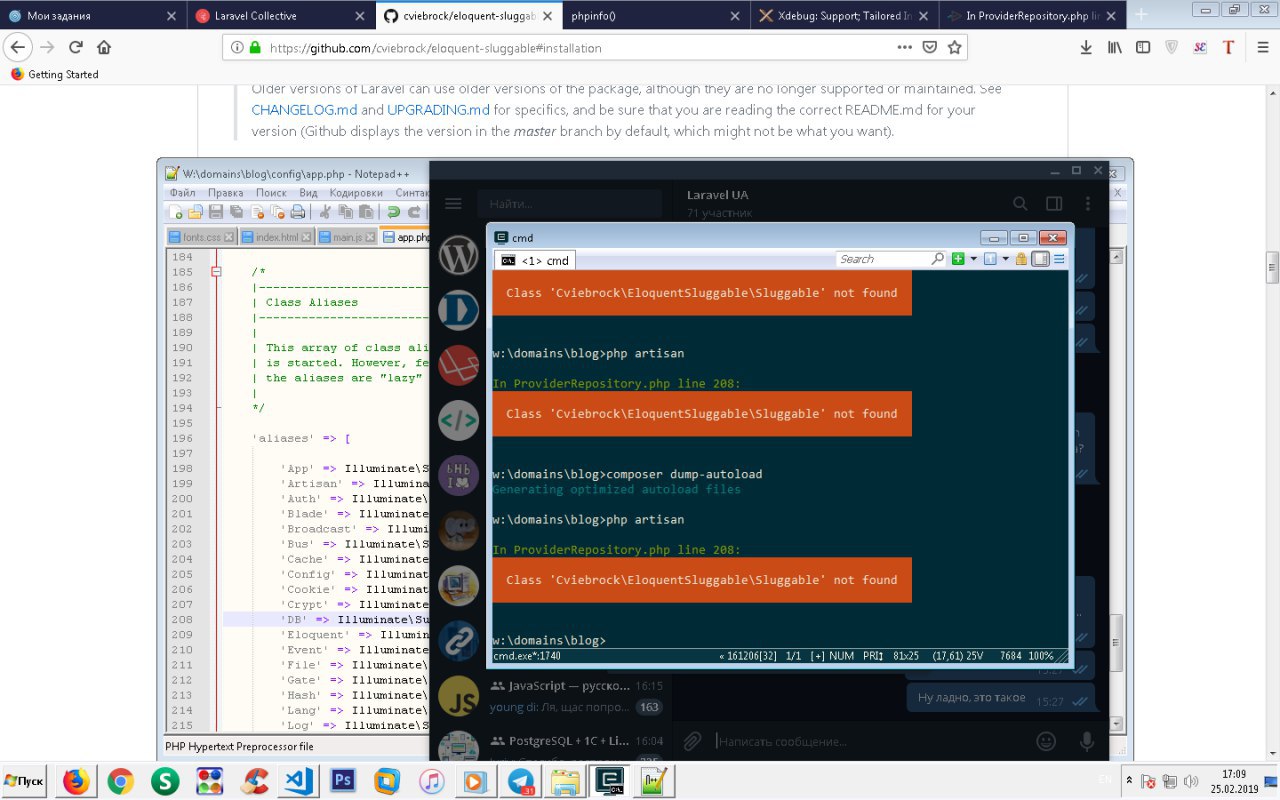
Task: Click the Cut scissors icon in Notepad++
Action: 325,212
